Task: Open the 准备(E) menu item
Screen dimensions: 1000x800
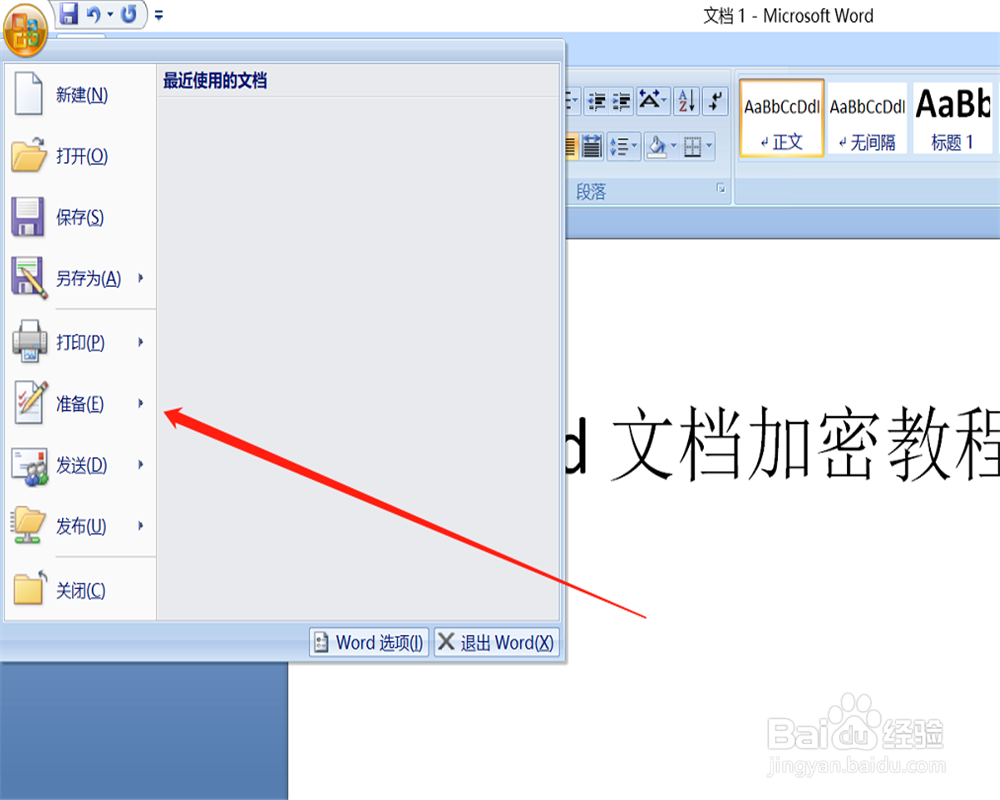Action: coord(80,403)
